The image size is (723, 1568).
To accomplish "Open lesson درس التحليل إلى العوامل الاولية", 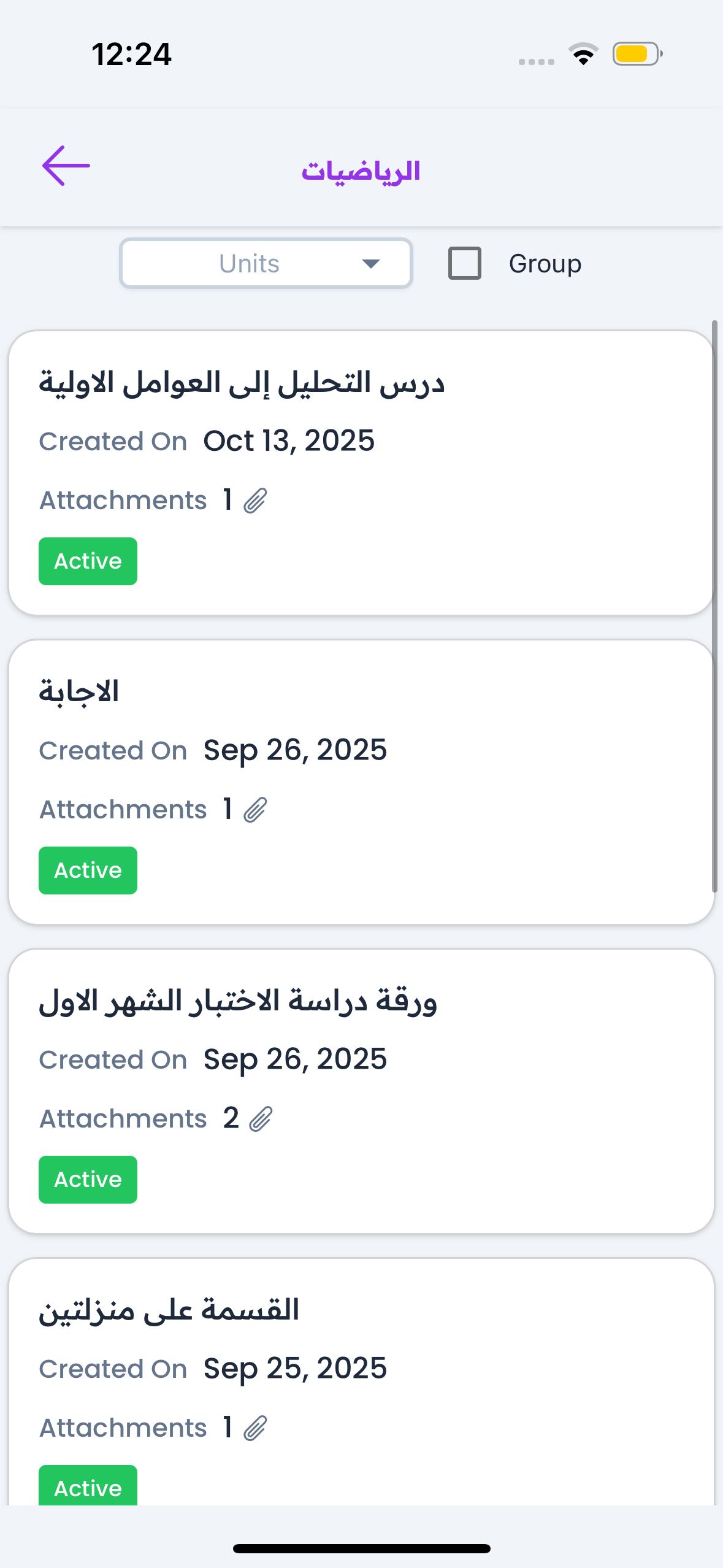I will (242, 383).
